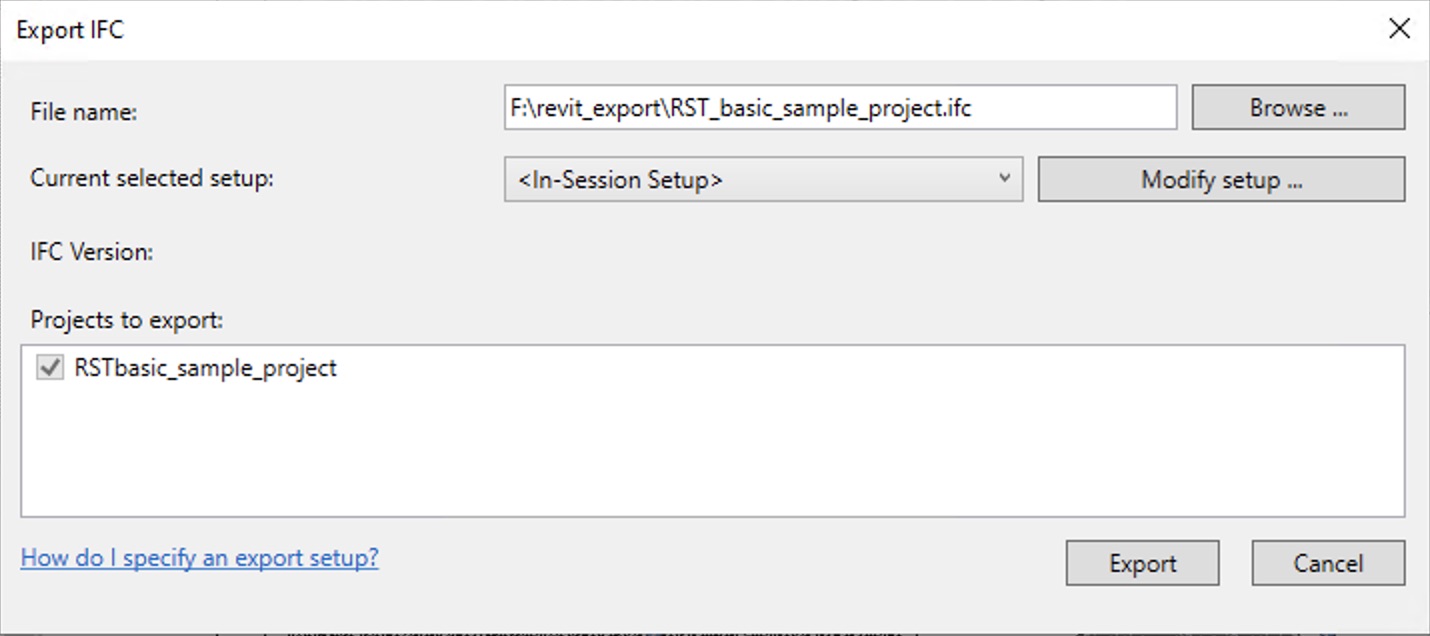Click the File name: label
This screenshot has width=1430, height=636.
(x=84, y=112)
